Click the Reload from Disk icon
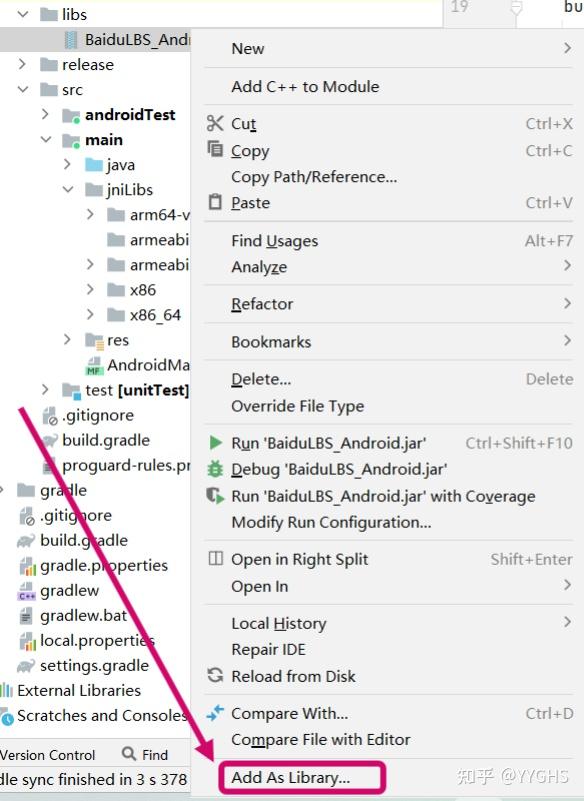584x801 pixels. 215,675
